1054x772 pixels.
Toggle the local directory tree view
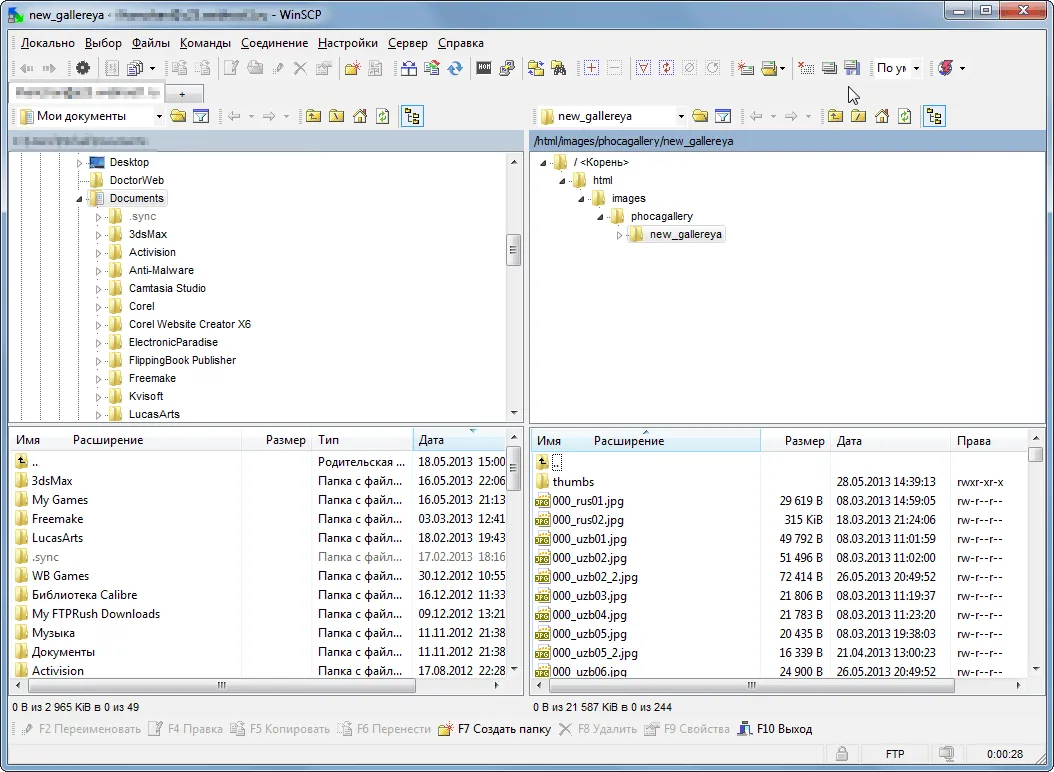[x=412, y=116]
